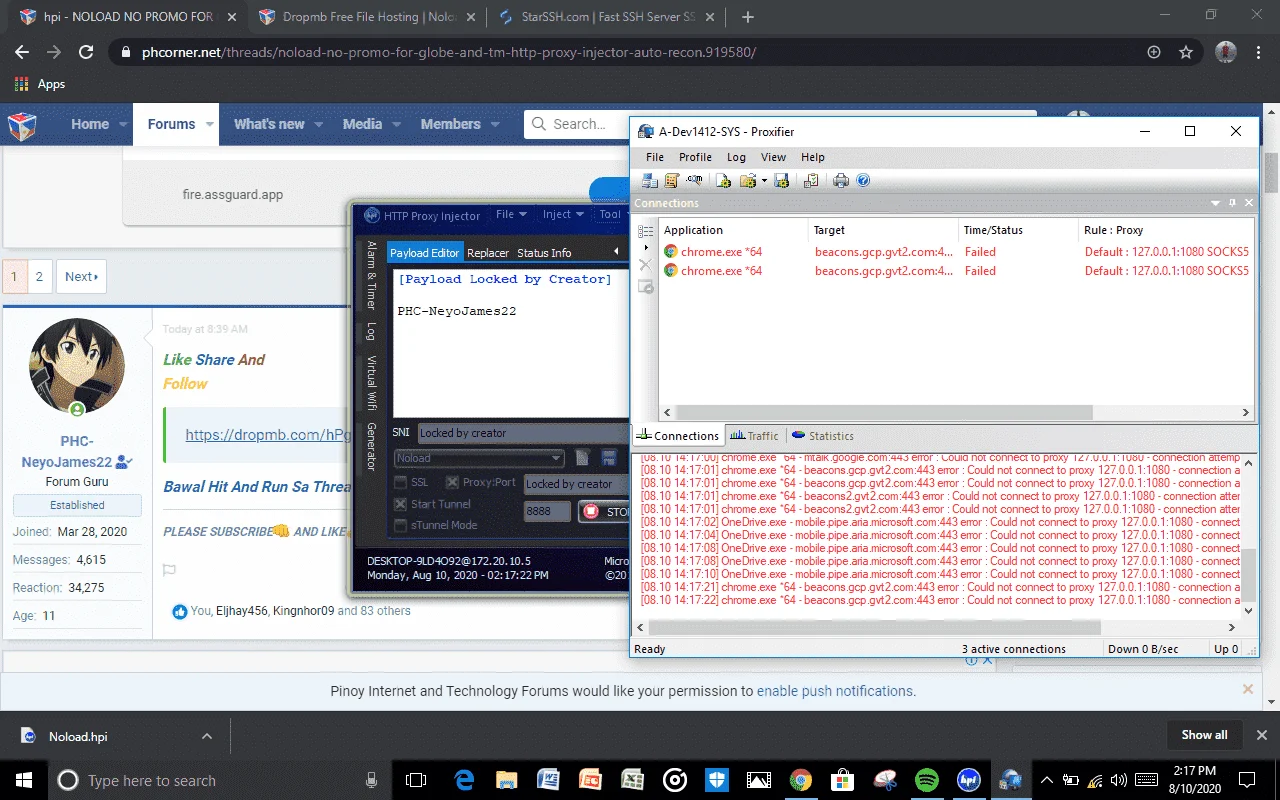Open Microsoft Edge from the taskbar
This screenshot has width=1280, height=800.
464,780
